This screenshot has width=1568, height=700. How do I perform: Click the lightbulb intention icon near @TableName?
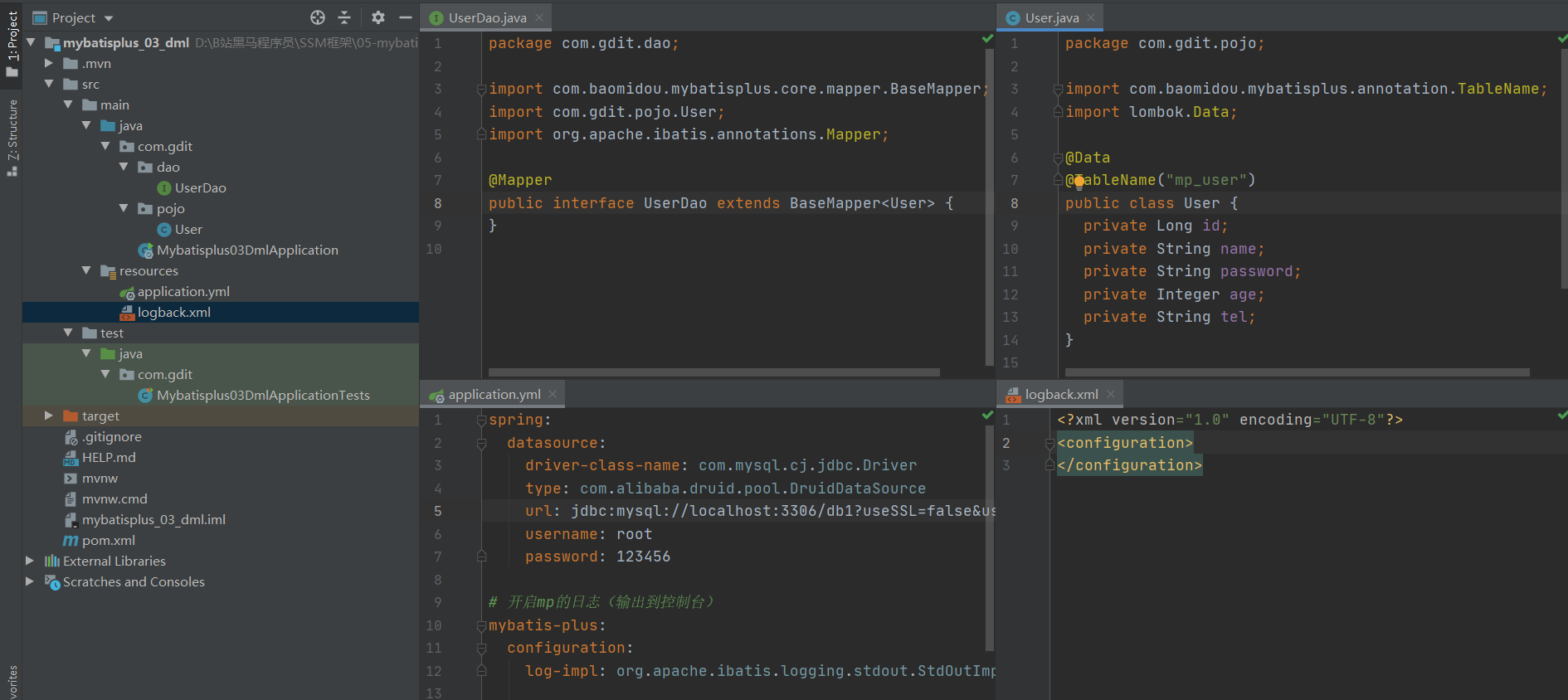(x=1079, y=182)
